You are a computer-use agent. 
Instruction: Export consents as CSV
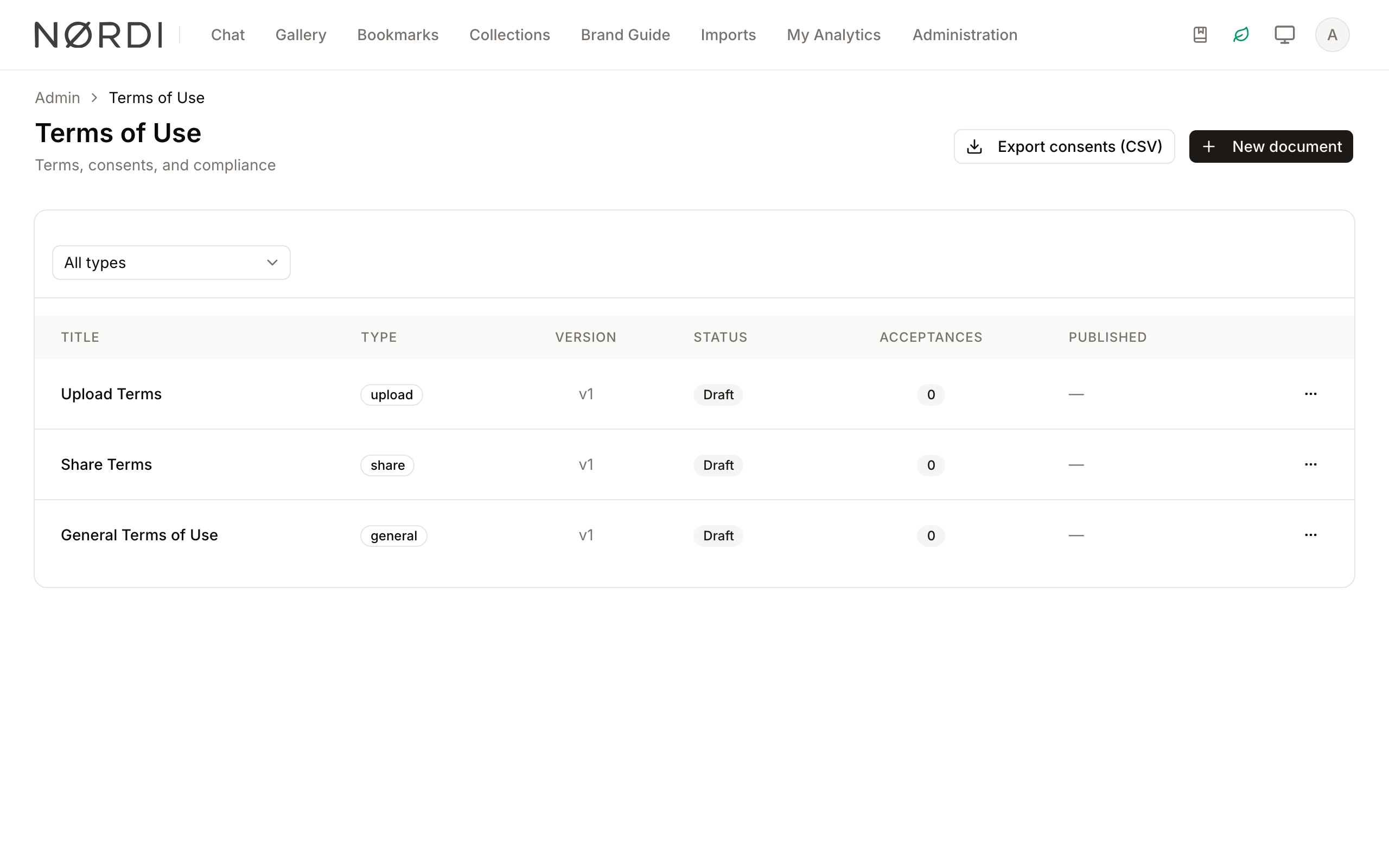click(x=1064, y=146)
